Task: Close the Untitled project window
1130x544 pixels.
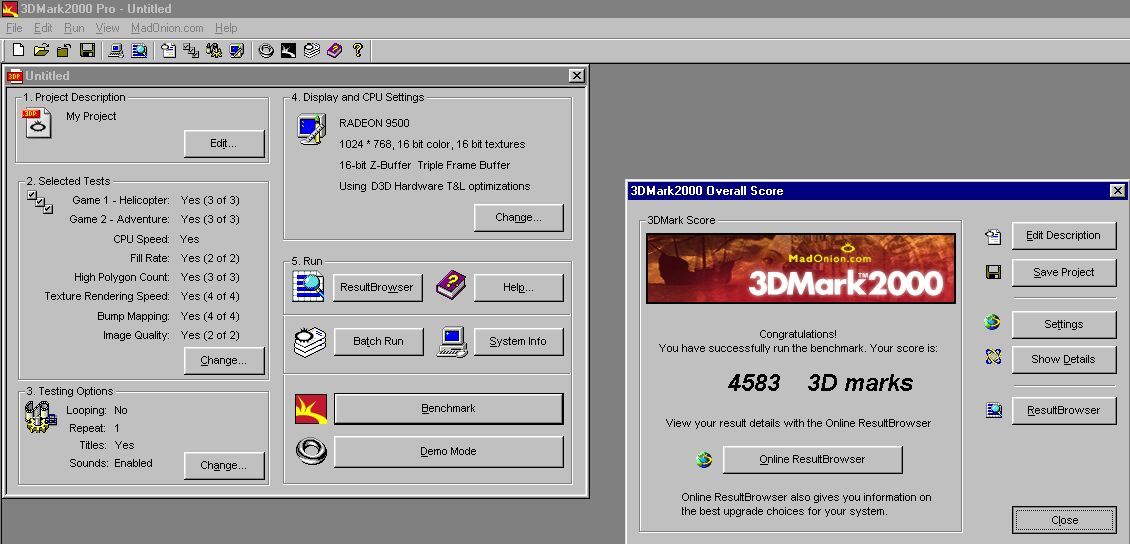Action: (x=577, y=76)
